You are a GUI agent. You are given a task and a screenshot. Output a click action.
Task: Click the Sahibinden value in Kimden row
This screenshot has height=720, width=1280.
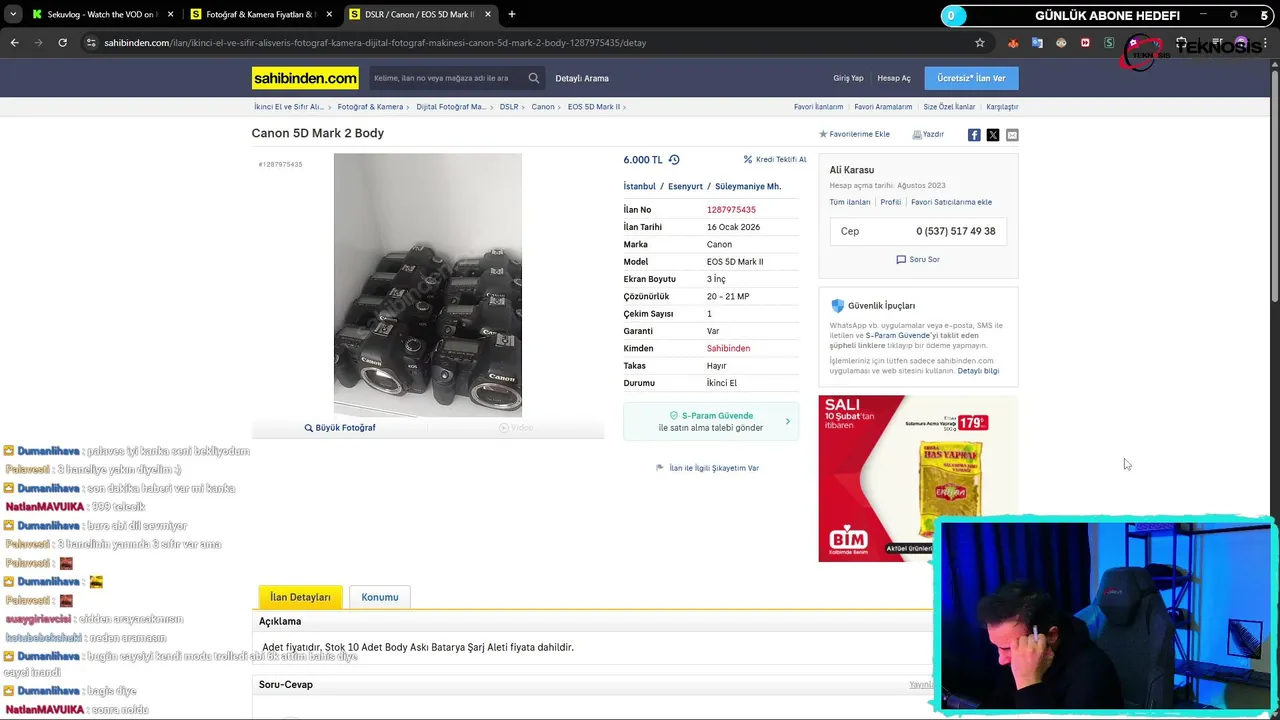728,348
